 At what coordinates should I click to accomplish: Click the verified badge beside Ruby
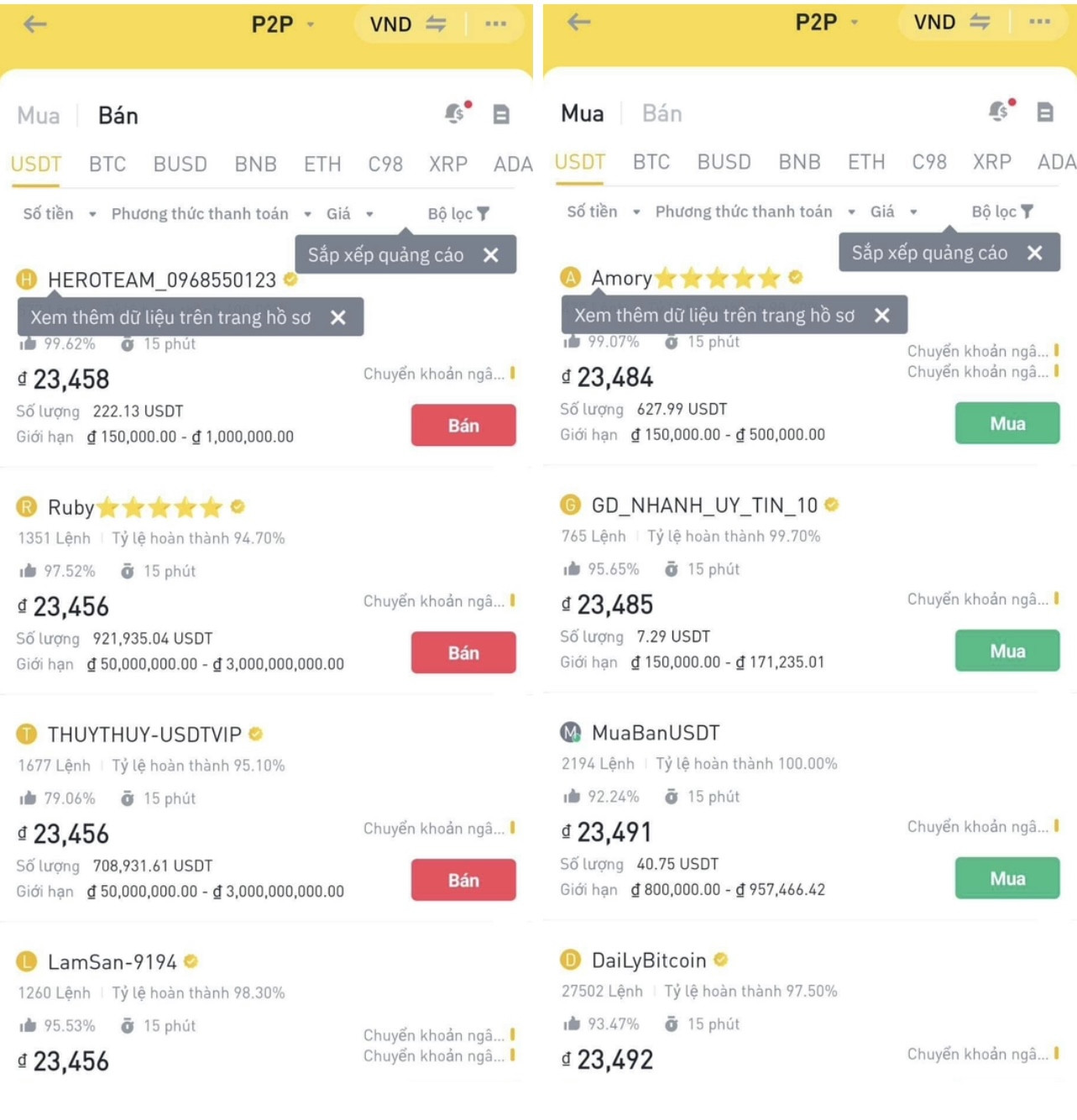coord(238,506)
